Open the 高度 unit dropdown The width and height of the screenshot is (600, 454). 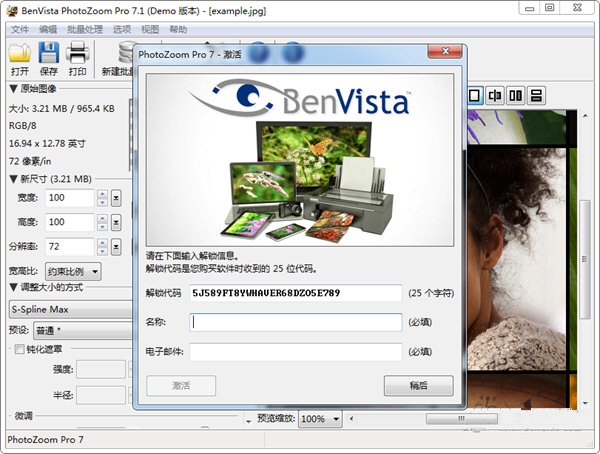[116, 222]
